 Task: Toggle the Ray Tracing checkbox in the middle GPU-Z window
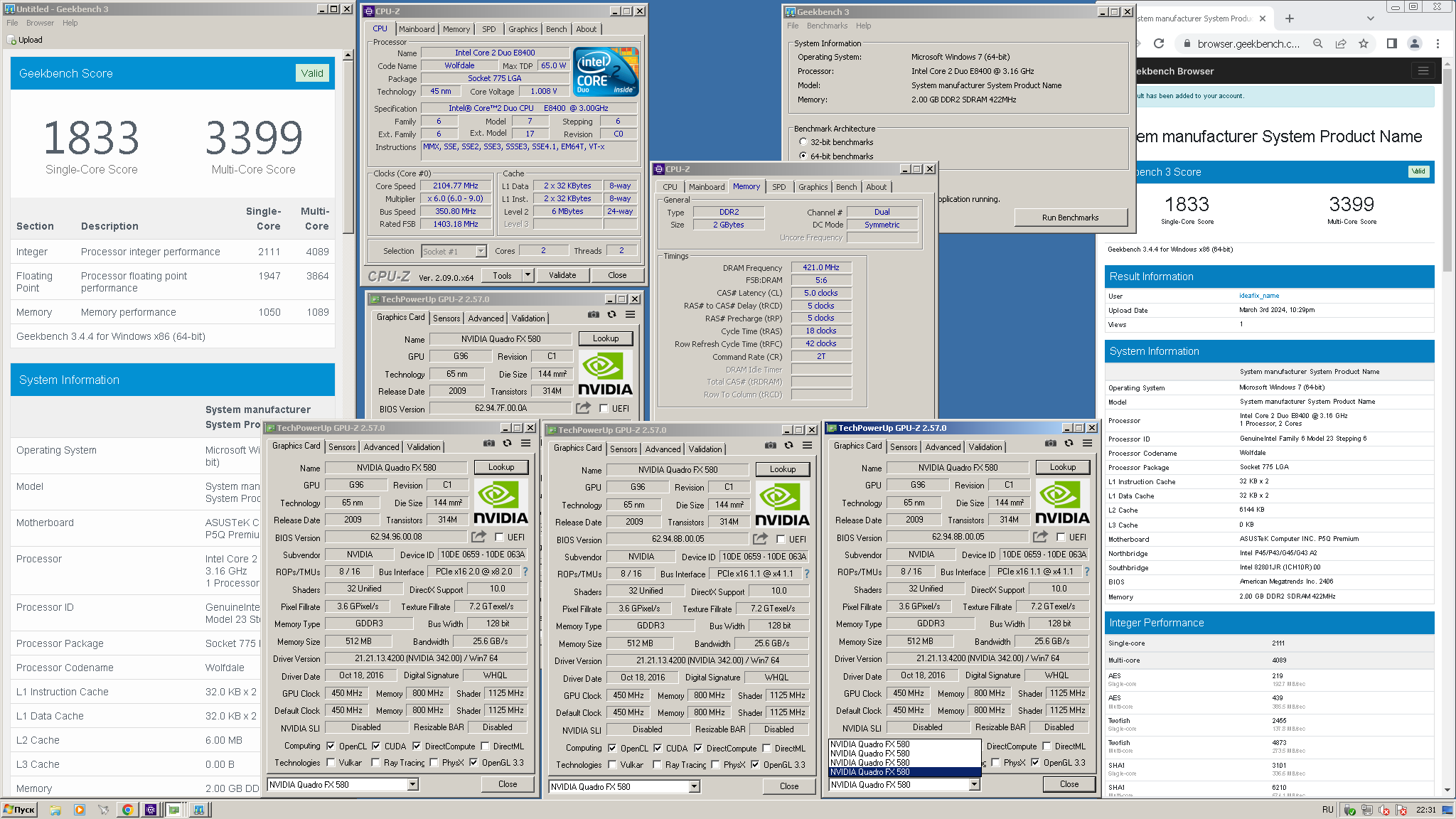pyautogui.click(x=658, y=764)
